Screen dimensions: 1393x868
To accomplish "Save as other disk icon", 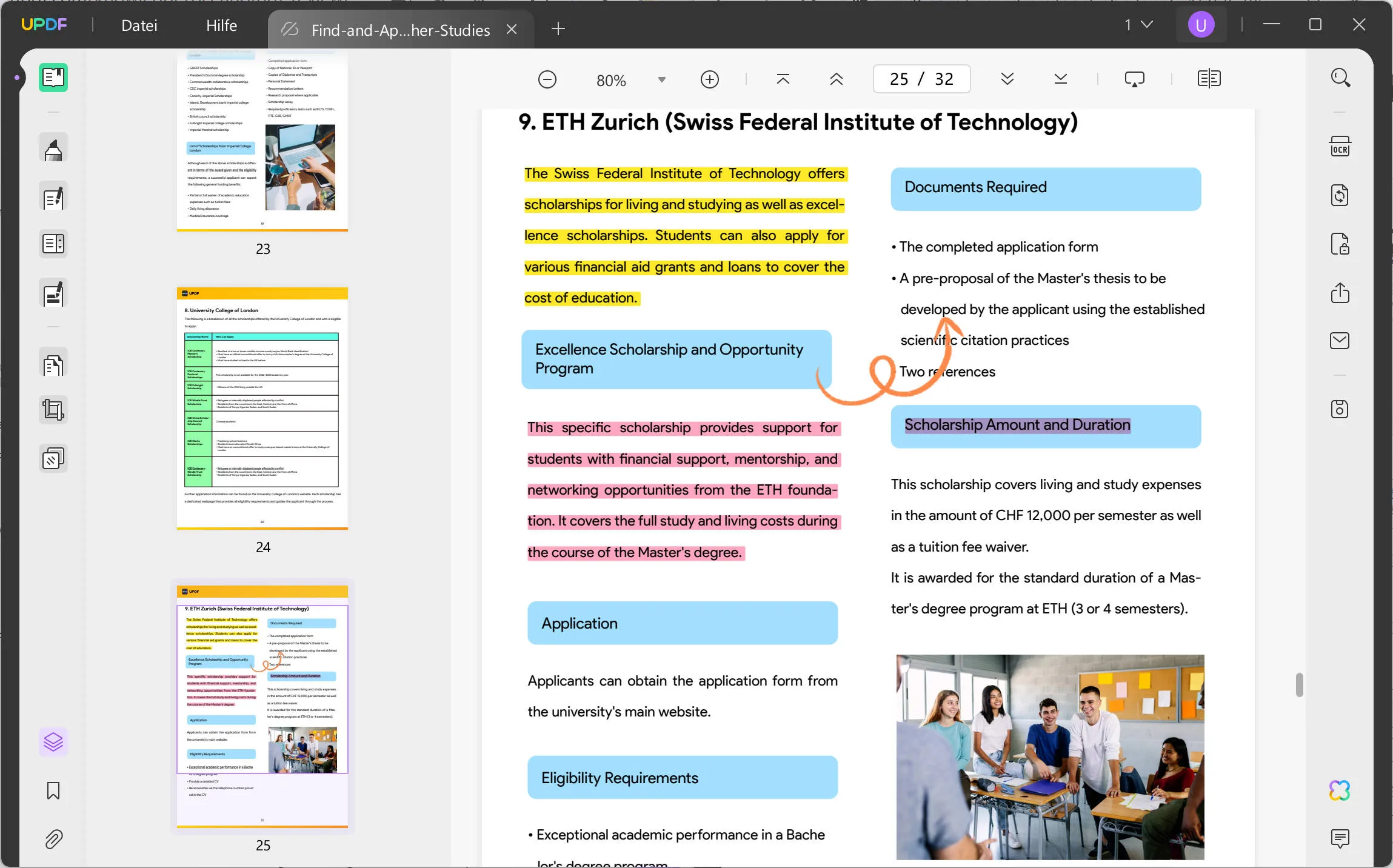I will coord(1340,409).
